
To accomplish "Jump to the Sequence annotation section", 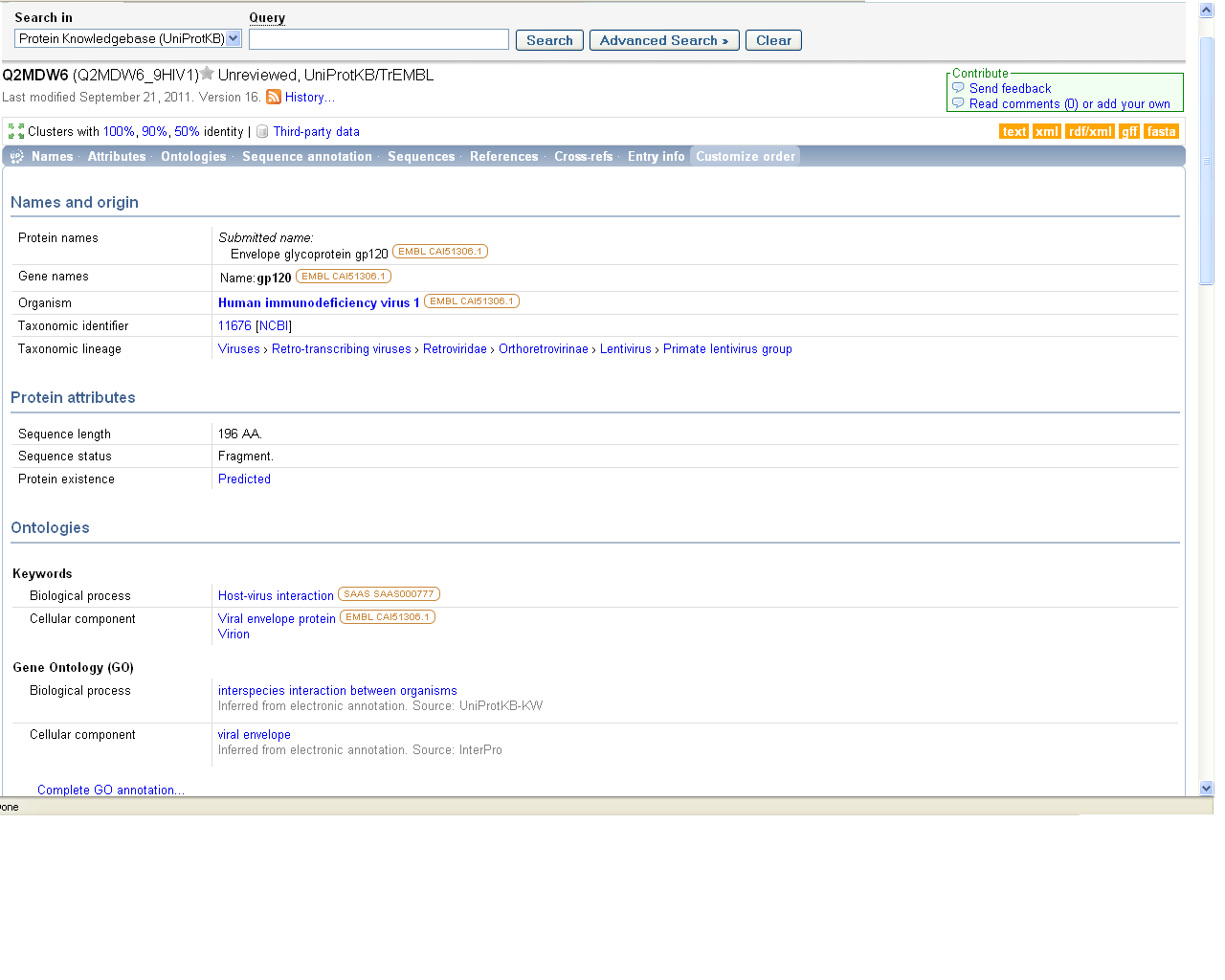I will pyautogui.click(x=306, y=156).
